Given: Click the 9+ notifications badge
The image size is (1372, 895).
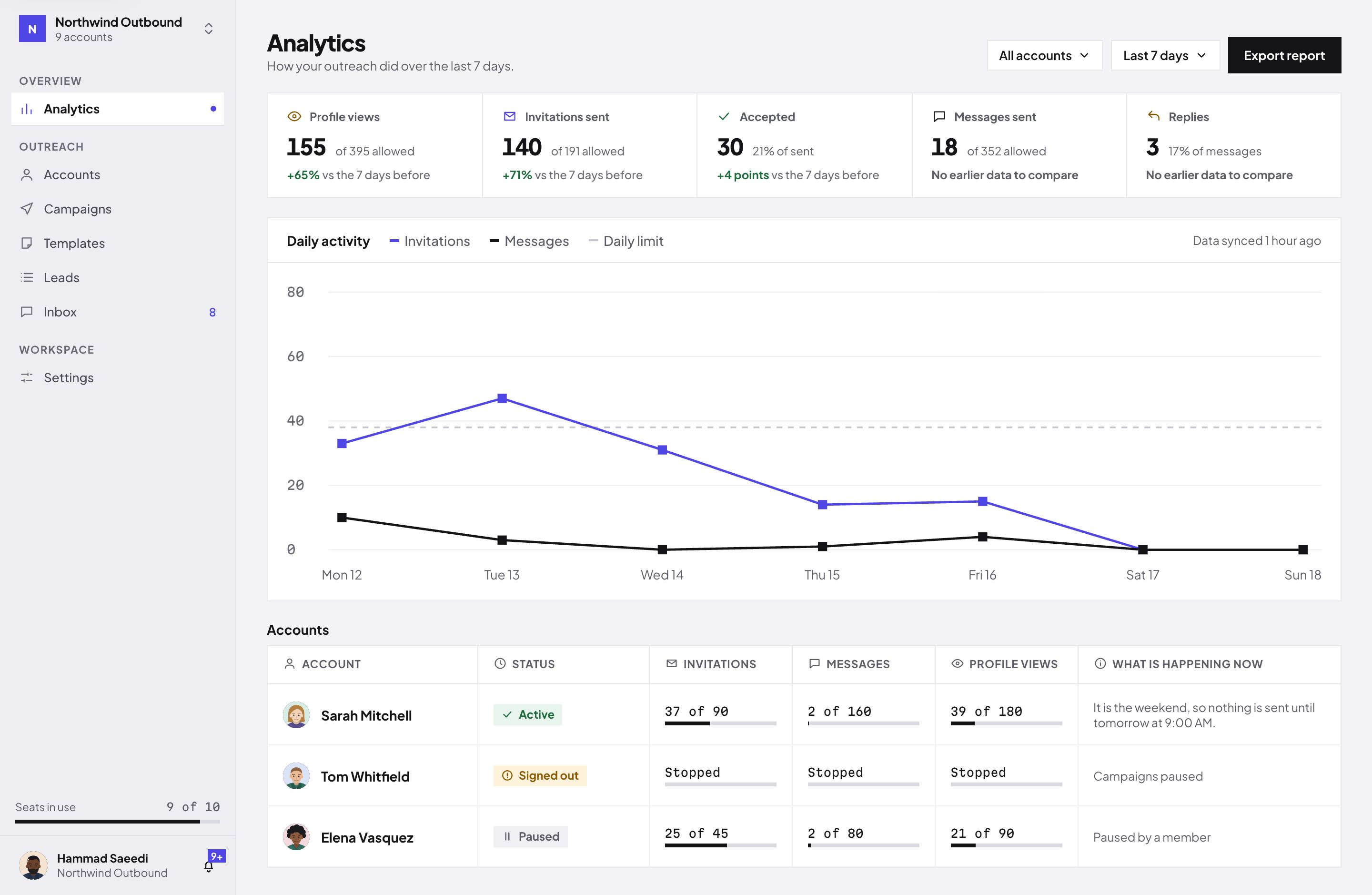Looking at the screenshot, I should [217, 856].
